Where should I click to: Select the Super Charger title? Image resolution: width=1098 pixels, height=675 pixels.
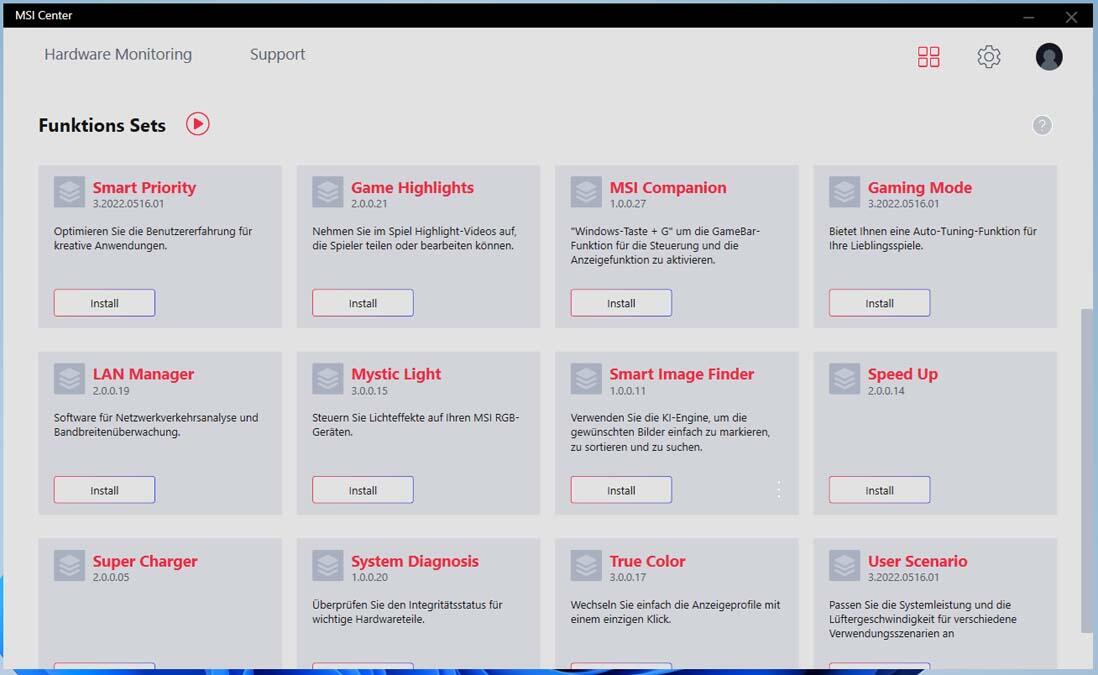[x=145, y=562]
